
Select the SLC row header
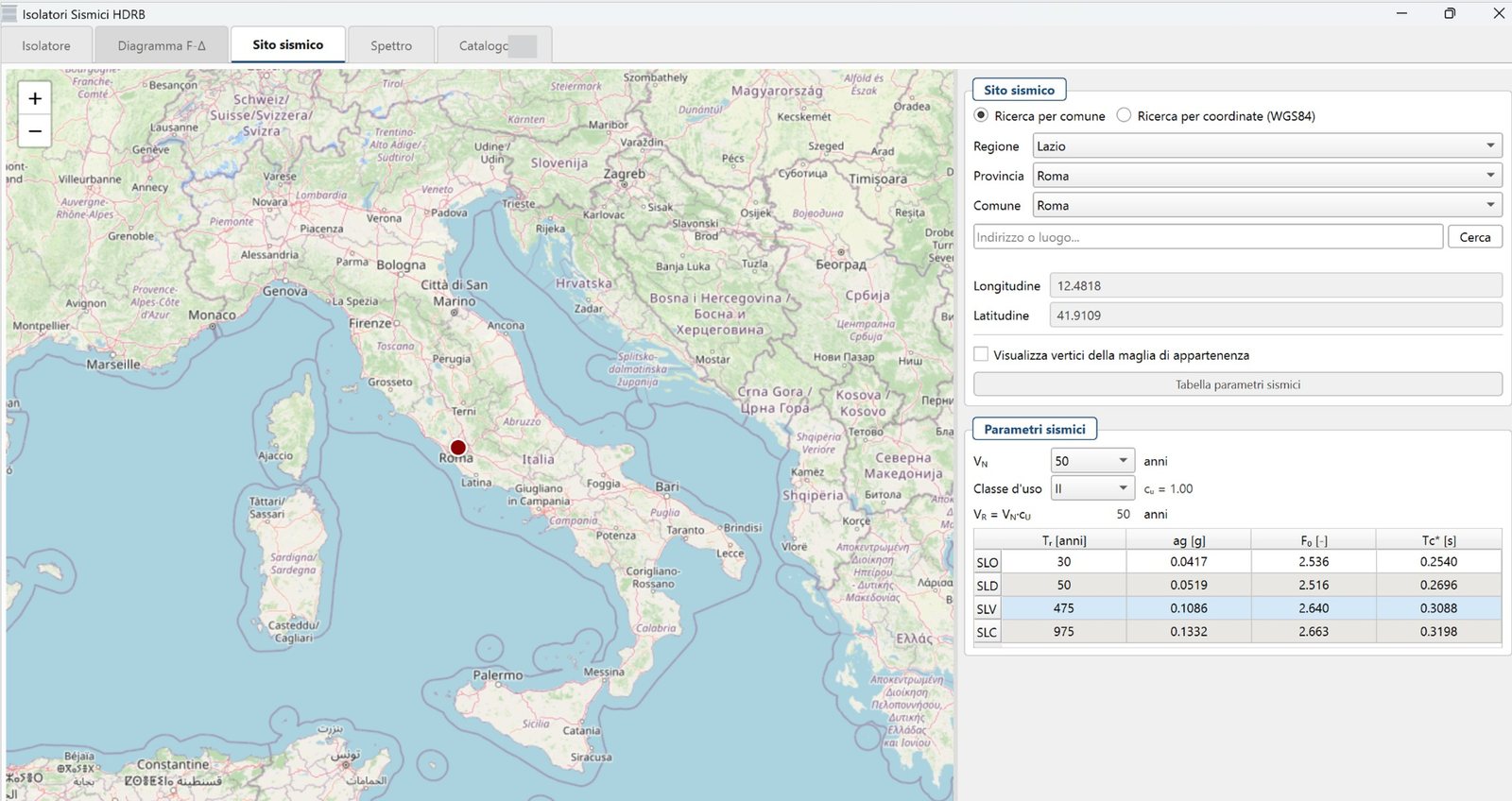(x=987, y=632)
